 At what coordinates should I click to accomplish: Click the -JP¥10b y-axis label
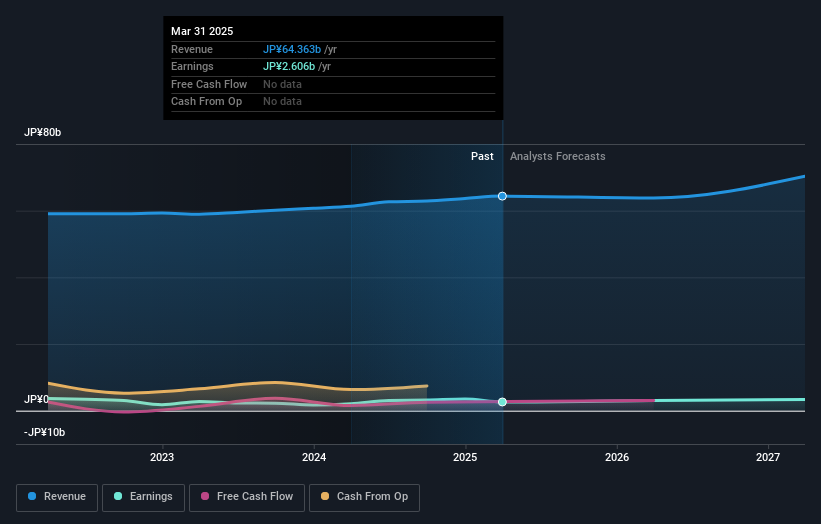tap(45, 432)
